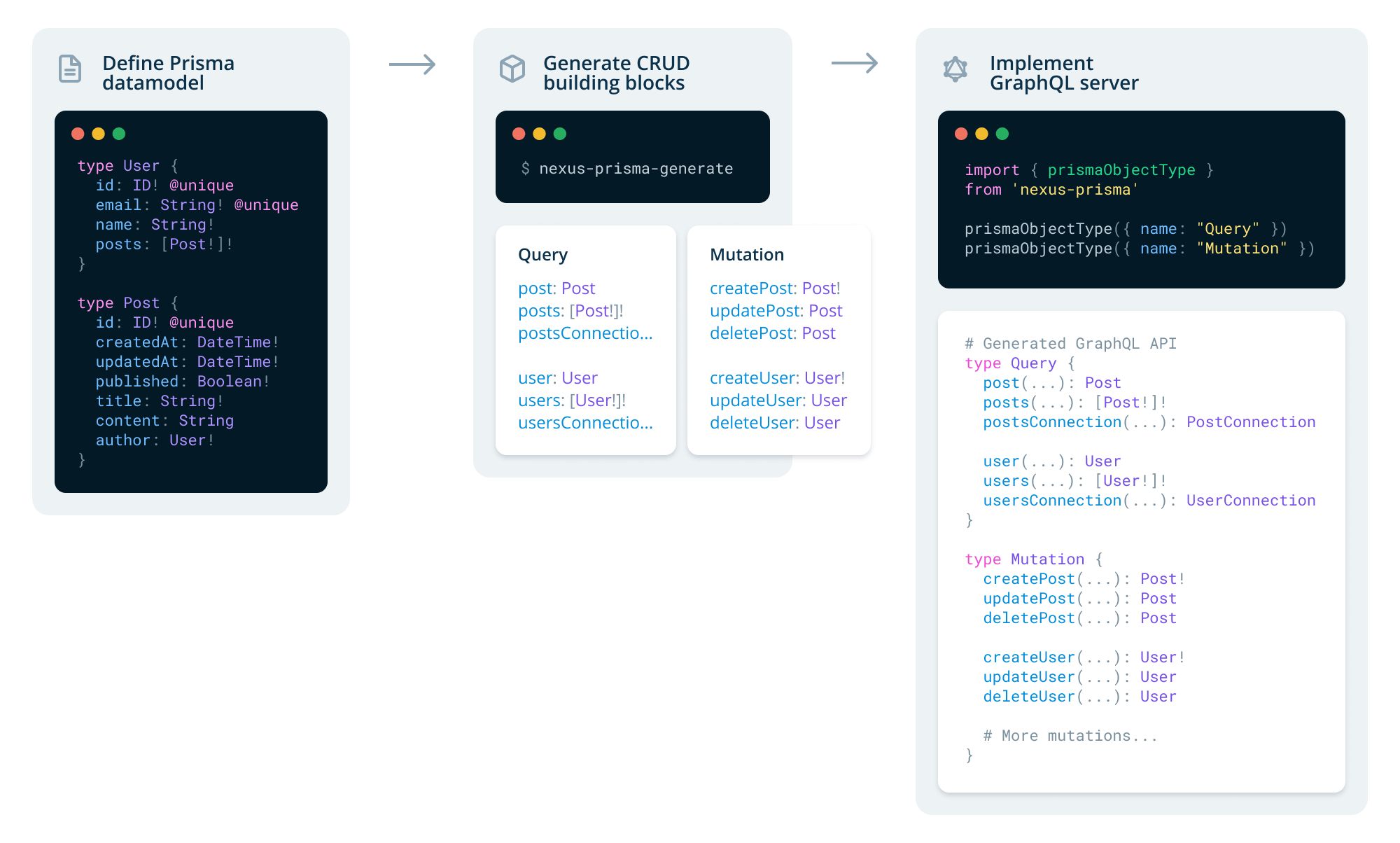
Task: Click the GraphQL logo beside "Implement GraphQL server"
Action: coord(956,69)
